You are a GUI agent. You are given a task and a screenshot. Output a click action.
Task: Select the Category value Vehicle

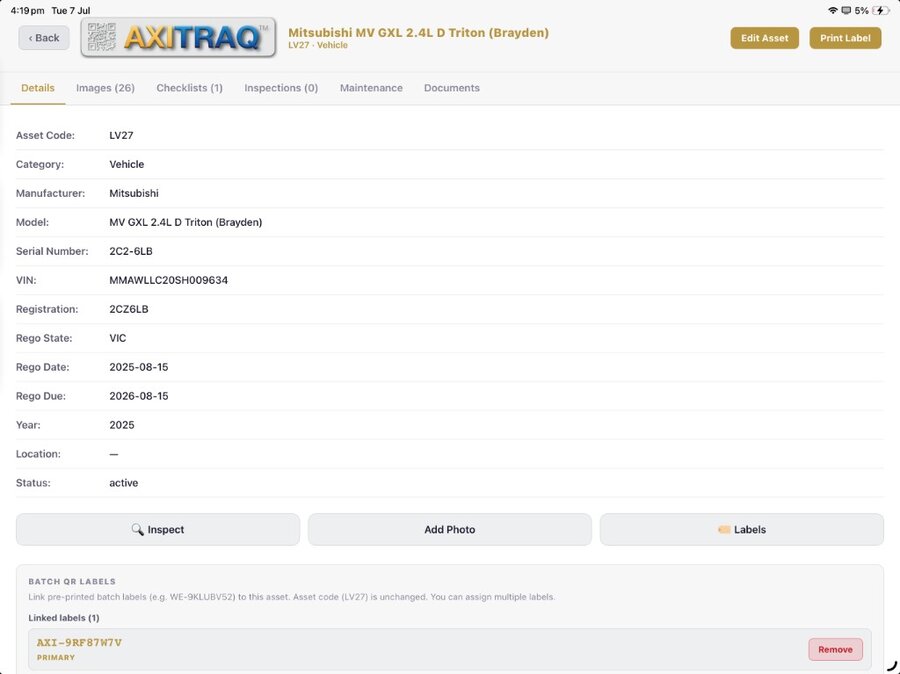(x=127, y=164)
